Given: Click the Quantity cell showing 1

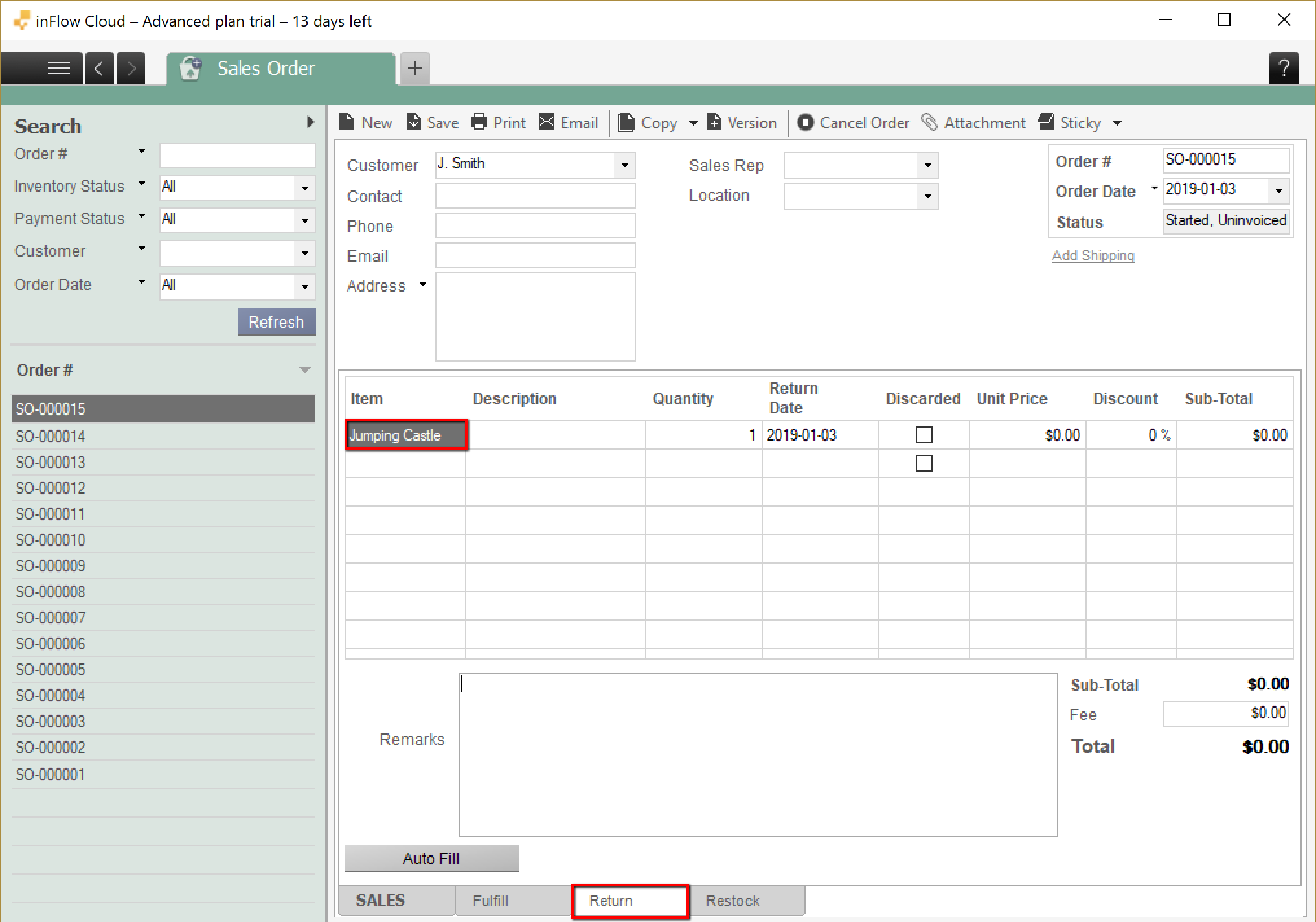Looking at the screenshot, I should (703, 435).
